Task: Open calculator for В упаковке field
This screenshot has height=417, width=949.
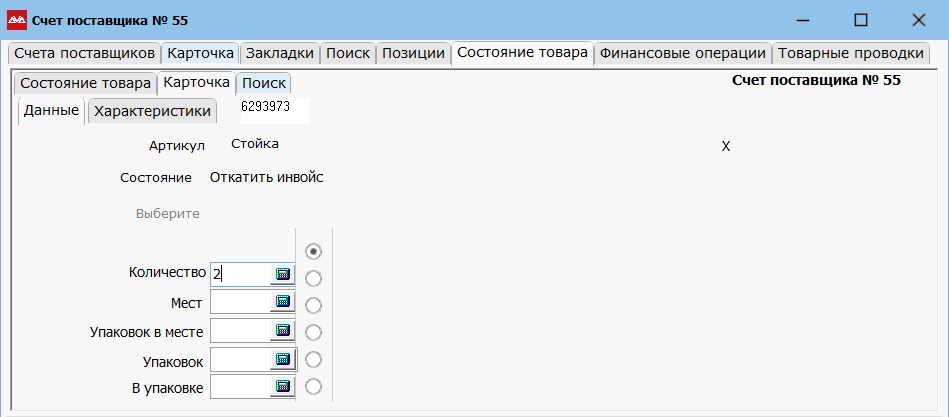Action: (x=282, y=386)
